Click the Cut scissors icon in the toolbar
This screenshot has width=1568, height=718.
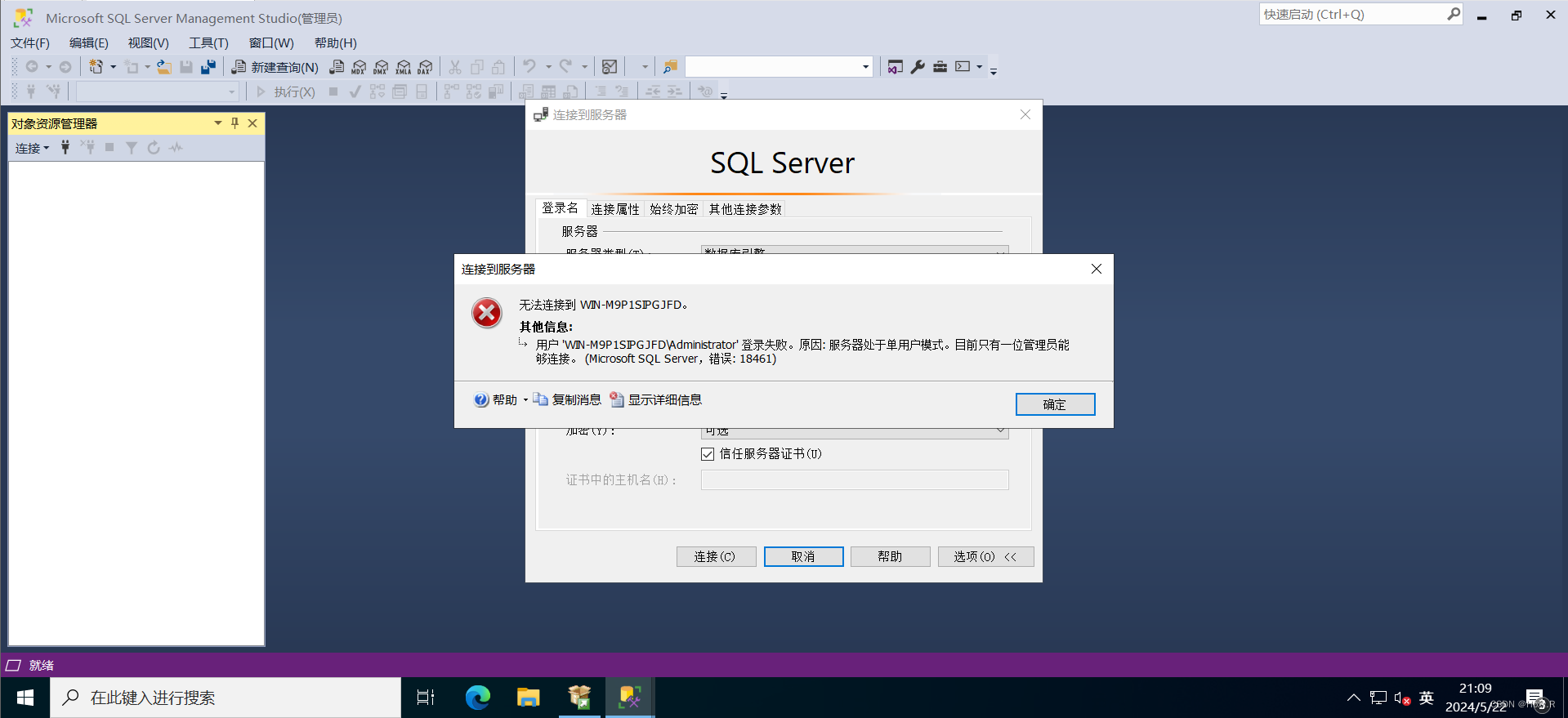point(455,67)
